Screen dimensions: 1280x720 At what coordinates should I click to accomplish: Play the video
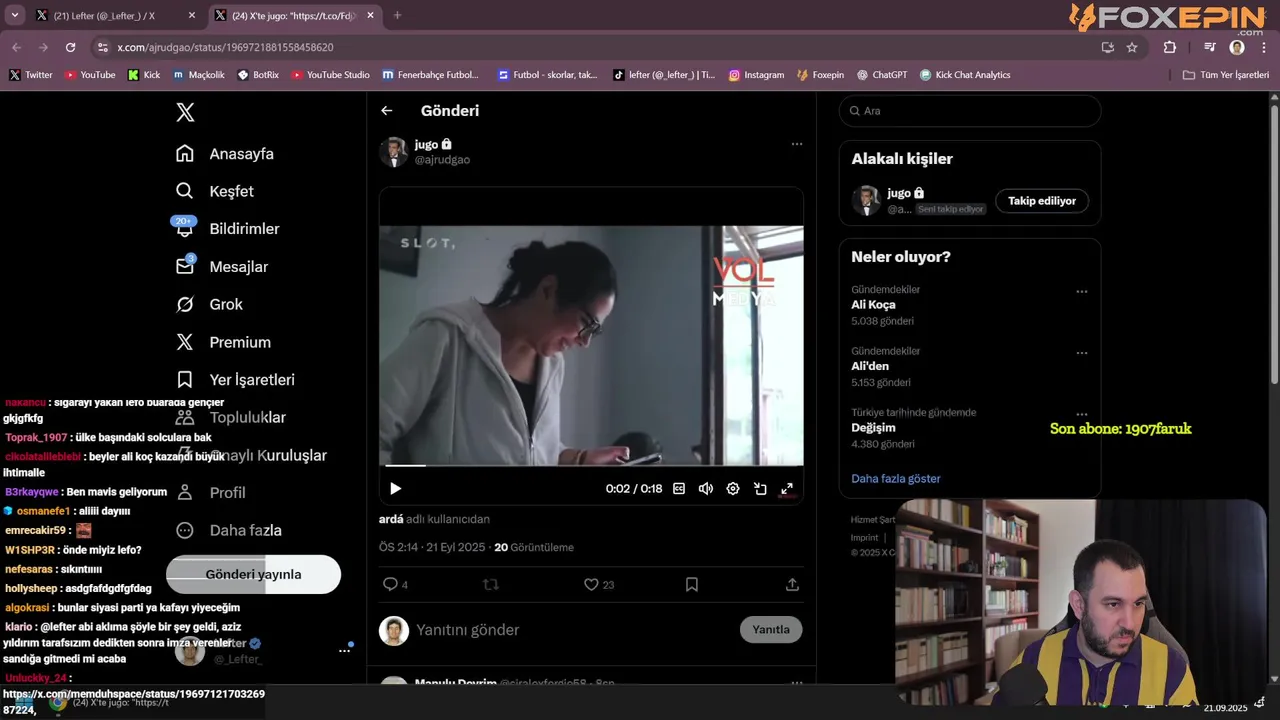[395, 489]
